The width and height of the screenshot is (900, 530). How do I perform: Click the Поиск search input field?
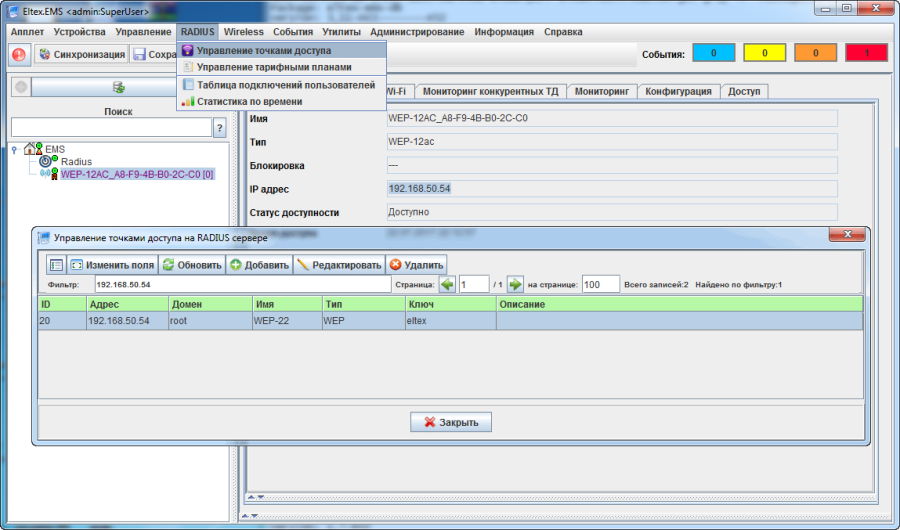(x=111, y=127)
